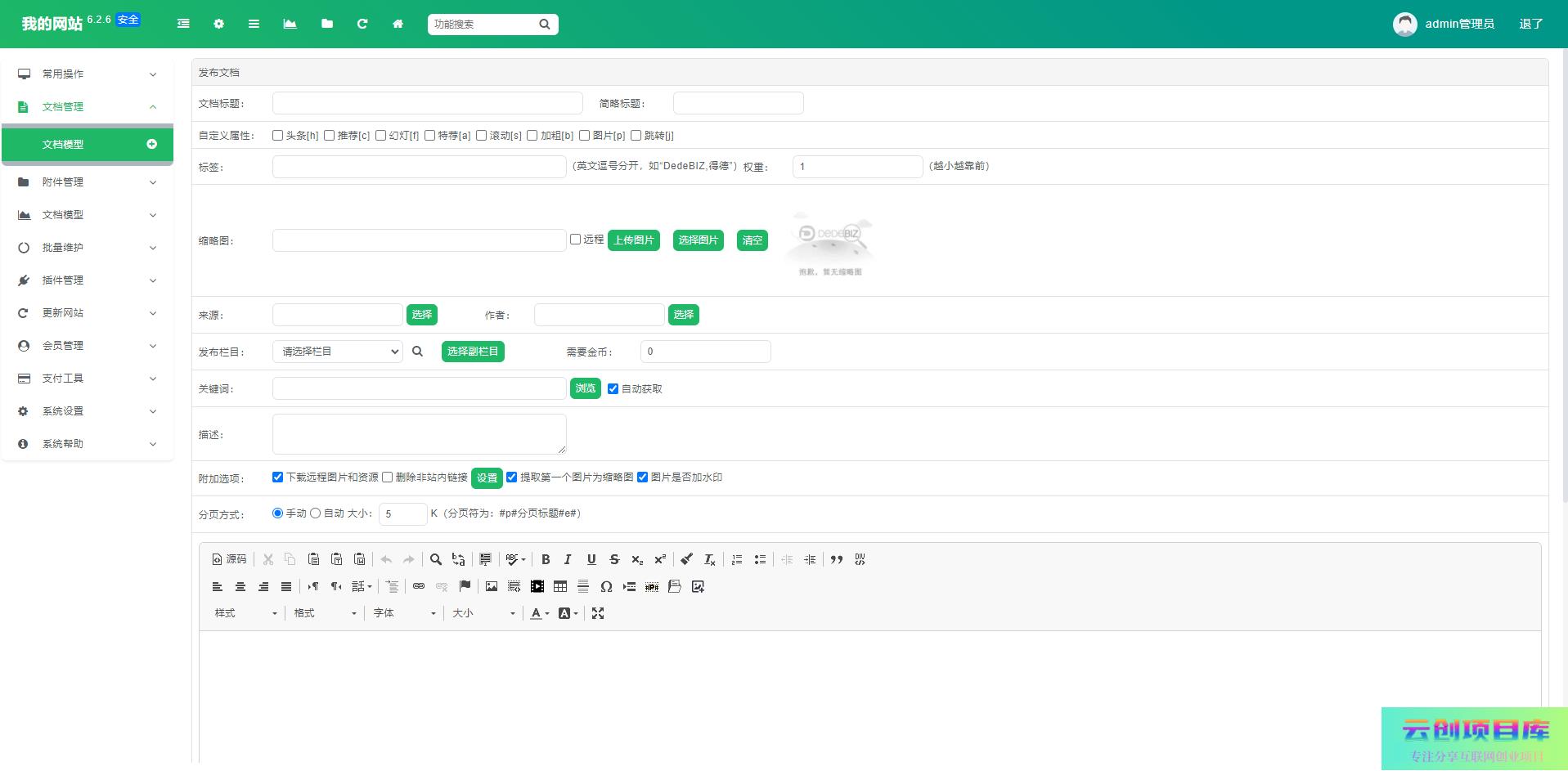Check the 头条[h] attribute checkbox
The height and width of the screenshot is (771, 1568).
pyautogui.click(x=278, y=136)
